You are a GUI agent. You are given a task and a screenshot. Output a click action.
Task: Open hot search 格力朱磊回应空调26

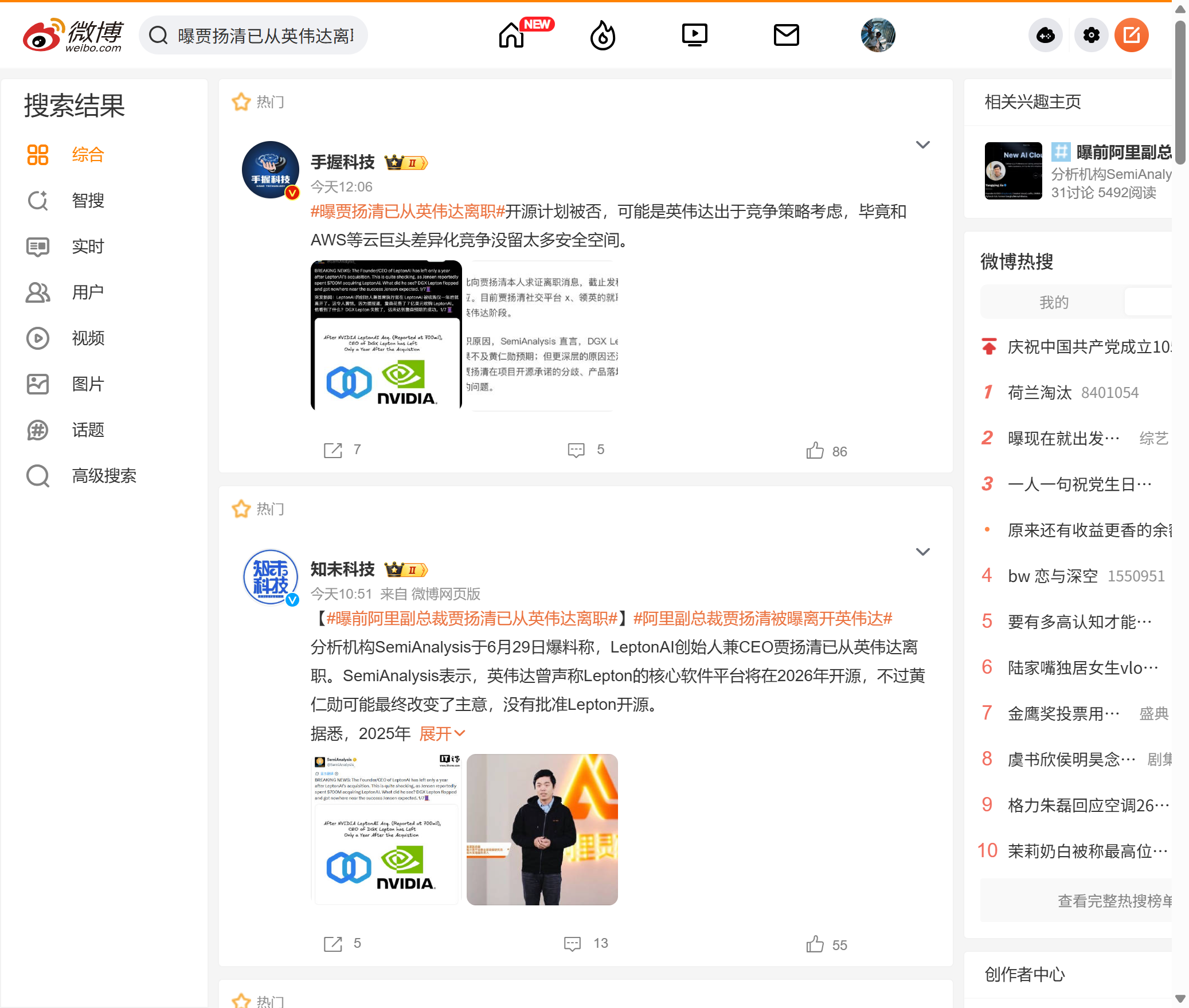(x=1089, y=806)
